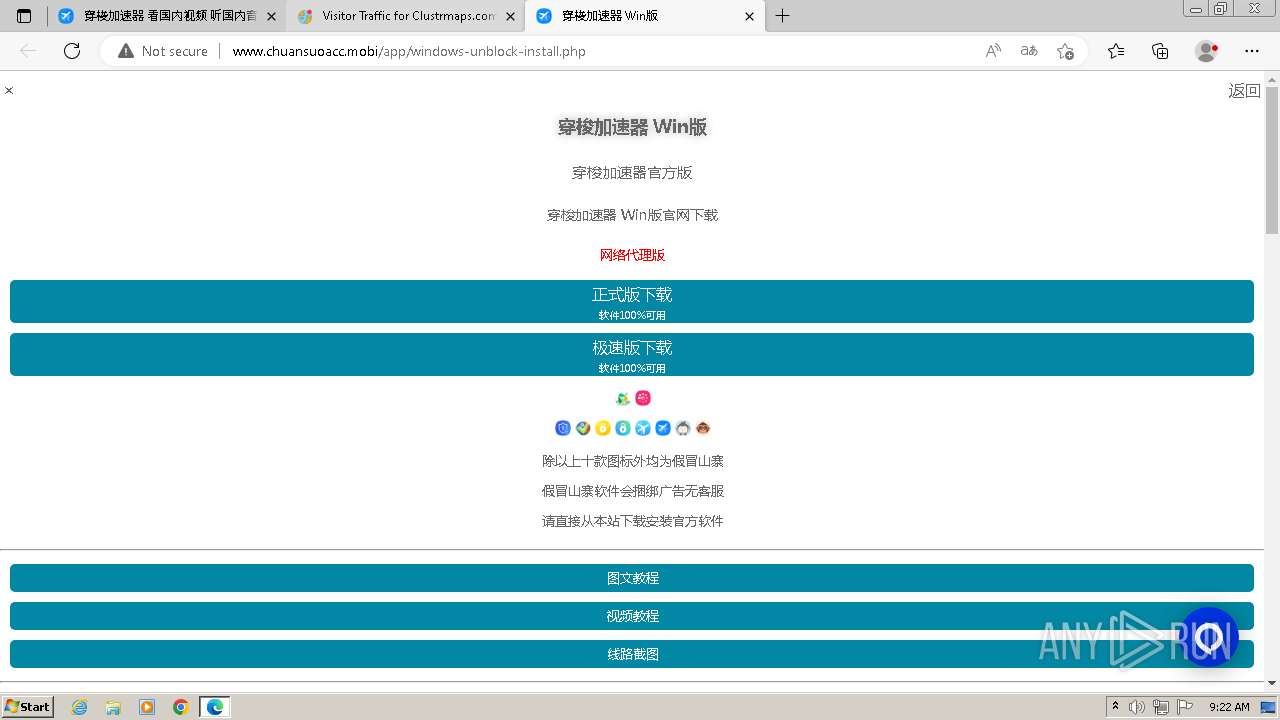
Task: Click the brown monkey app icon
Action: coord(703,428)
